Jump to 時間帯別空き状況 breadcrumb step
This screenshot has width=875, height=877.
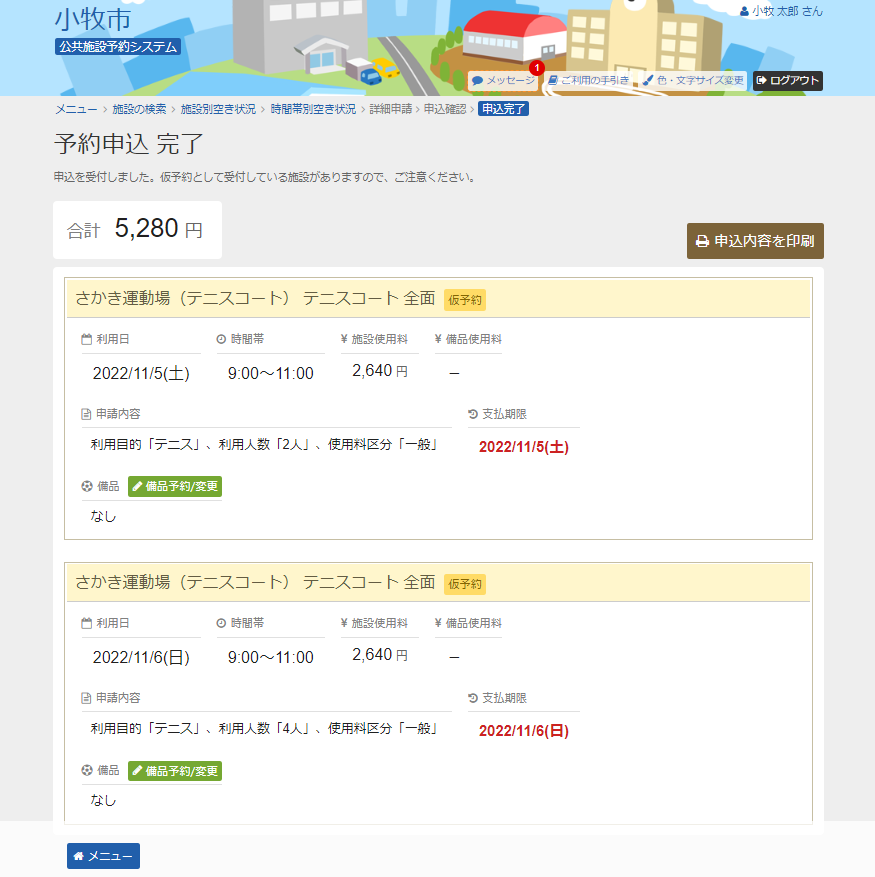pyautogui.click(x=313, y=109)
